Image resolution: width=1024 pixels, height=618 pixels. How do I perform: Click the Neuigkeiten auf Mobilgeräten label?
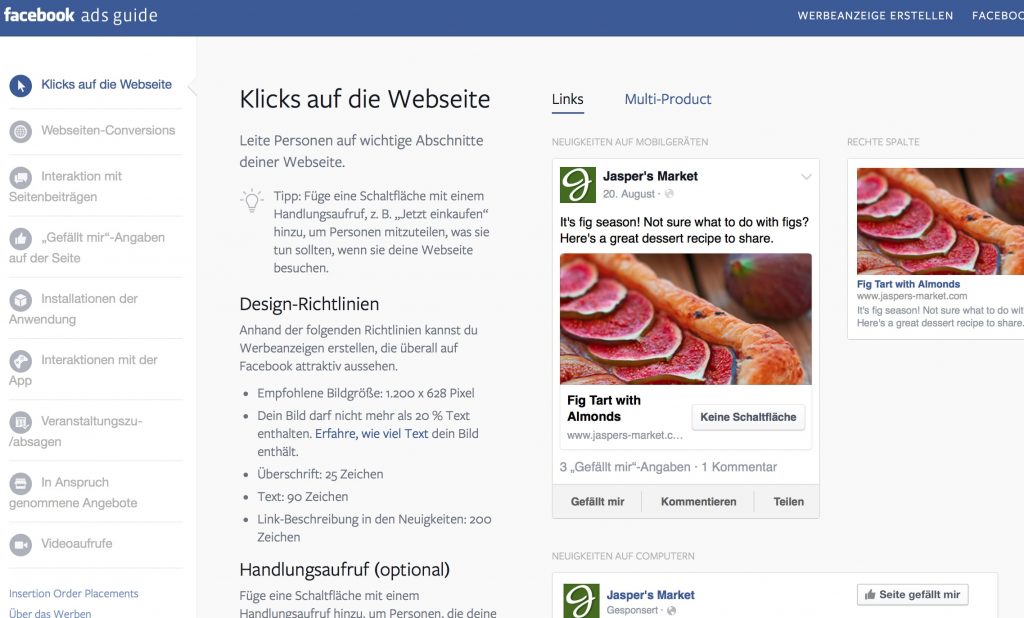(630, 142)
